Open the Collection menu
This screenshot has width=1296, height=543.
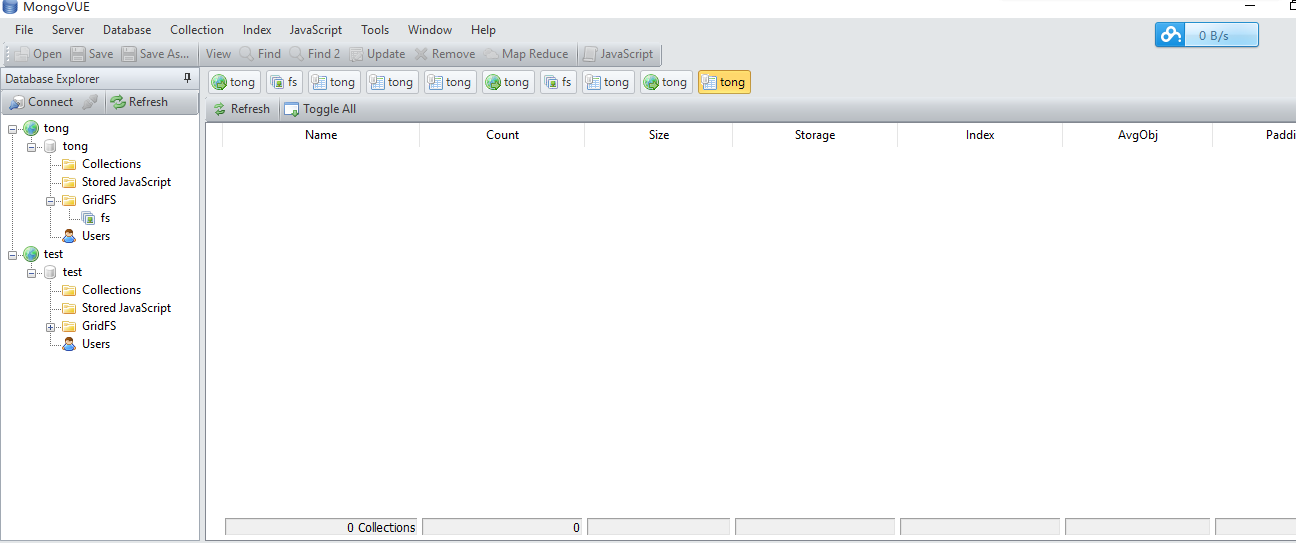point(197,30)
